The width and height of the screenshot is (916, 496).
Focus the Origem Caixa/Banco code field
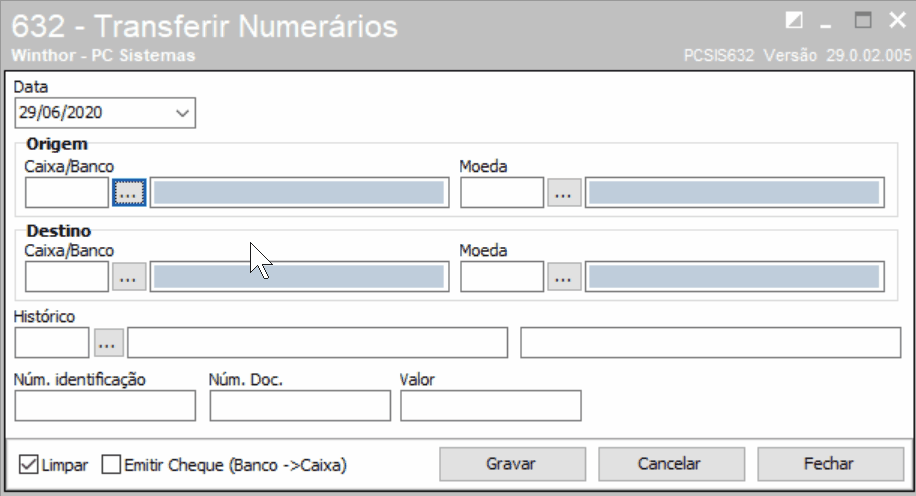pyautogui.click(x=67, y=193)
